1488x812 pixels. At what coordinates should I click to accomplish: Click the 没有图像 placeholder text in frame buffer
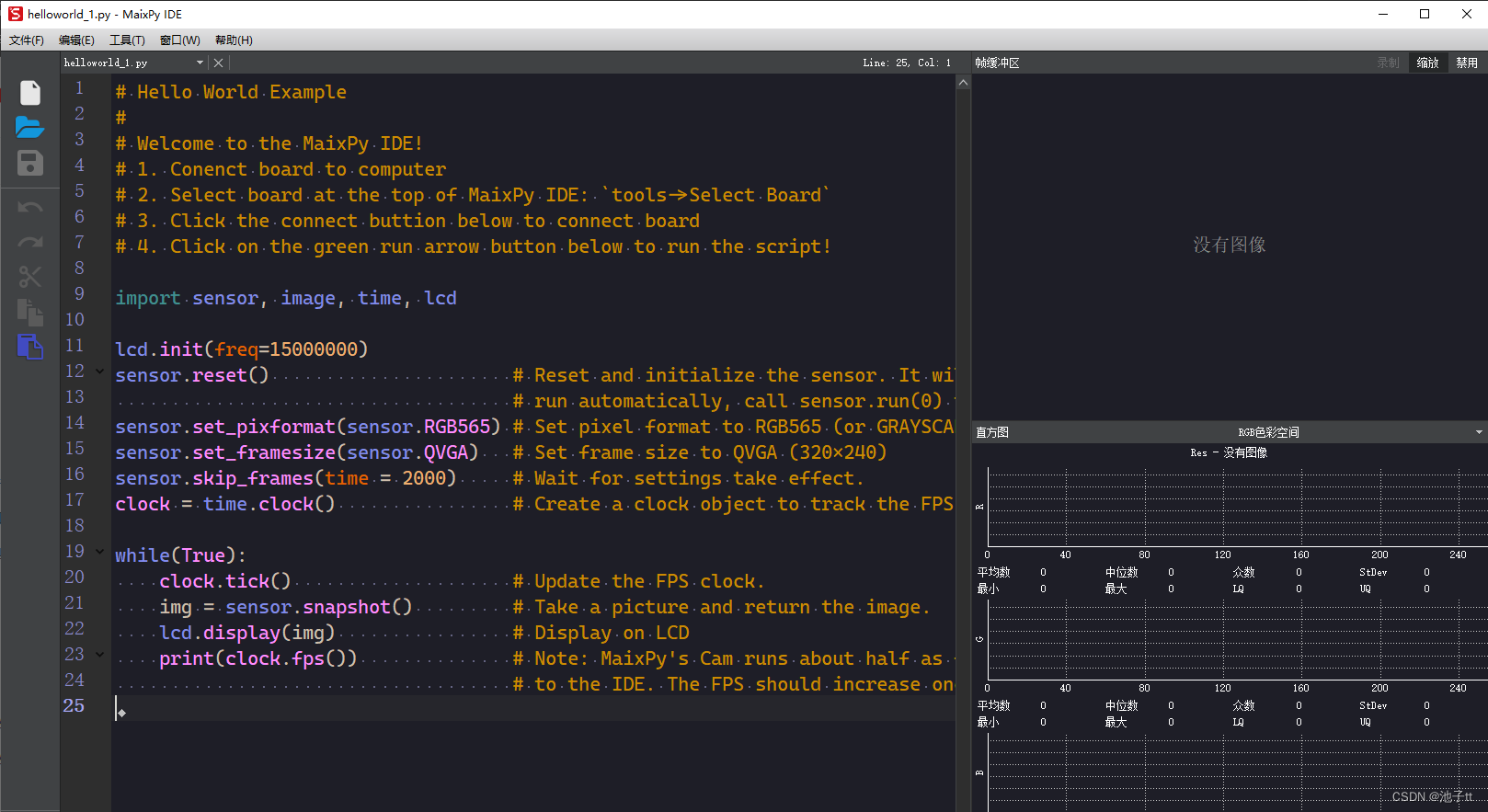1230,245
